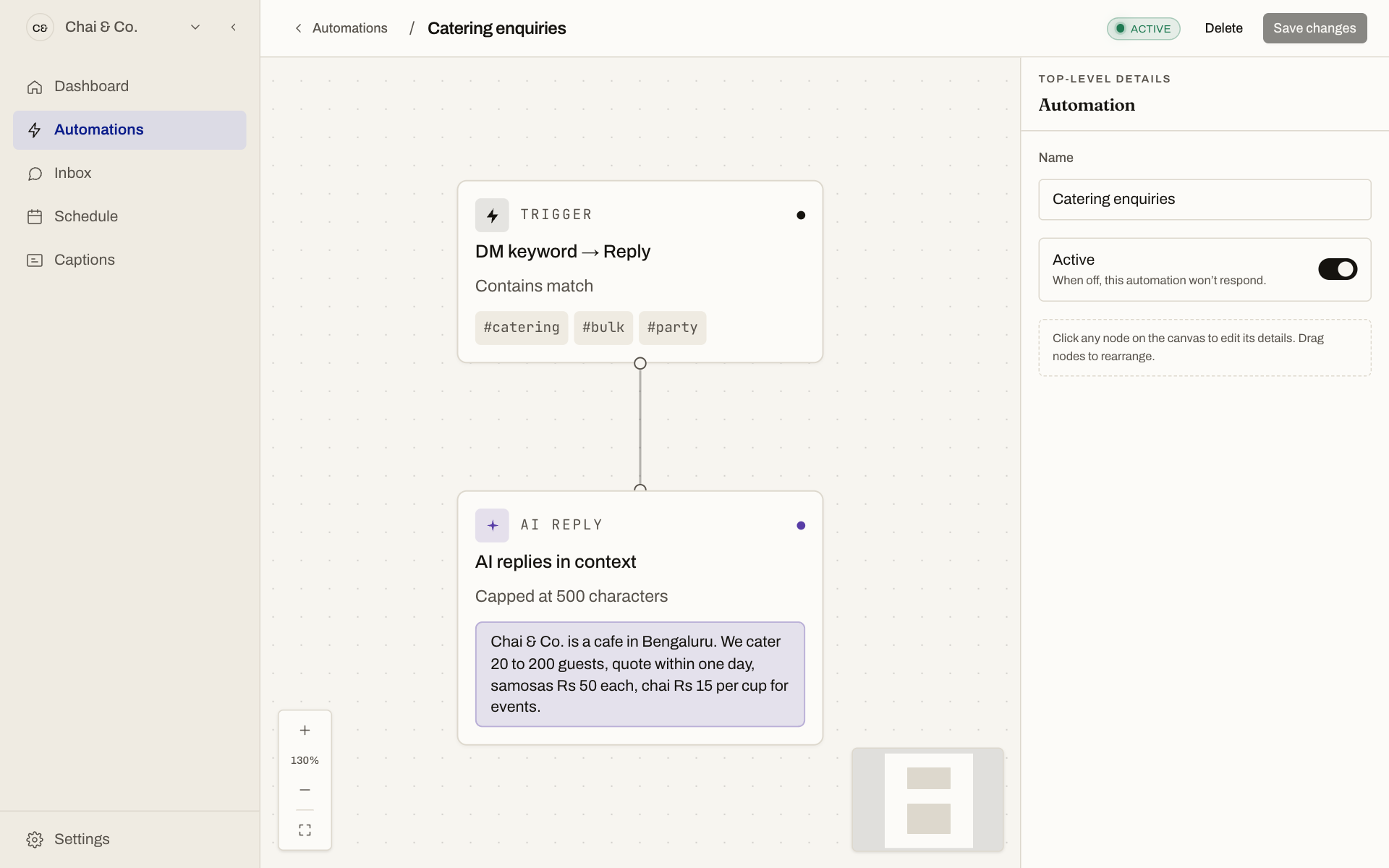Click the Captions icon in sidebar
Image resolution: width=1389 pixels, height=868 pixels.
[35, 260]
